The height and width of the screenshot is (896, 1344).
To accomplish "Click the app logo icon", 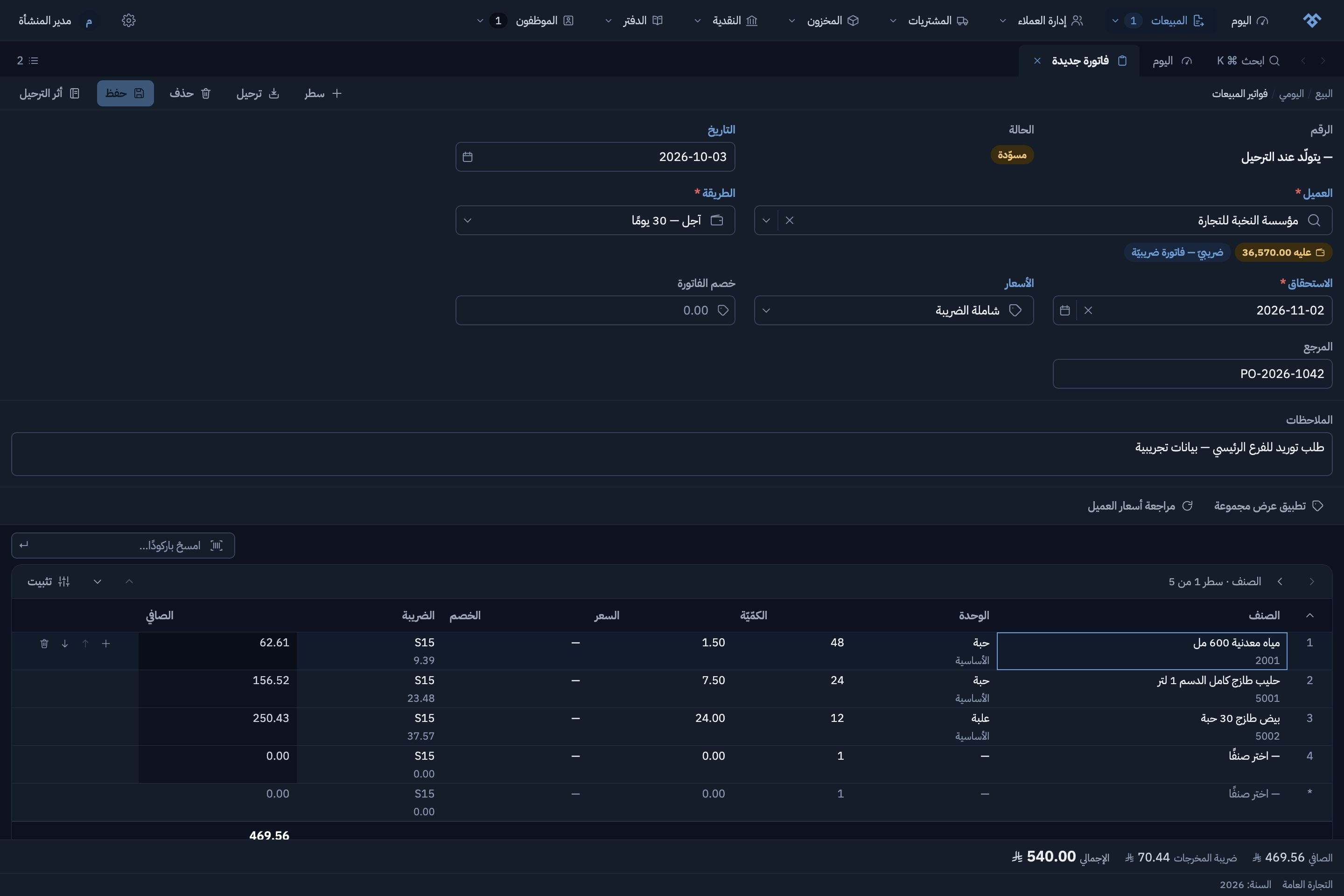I will pyautogui.click(x=1312, y=21).
